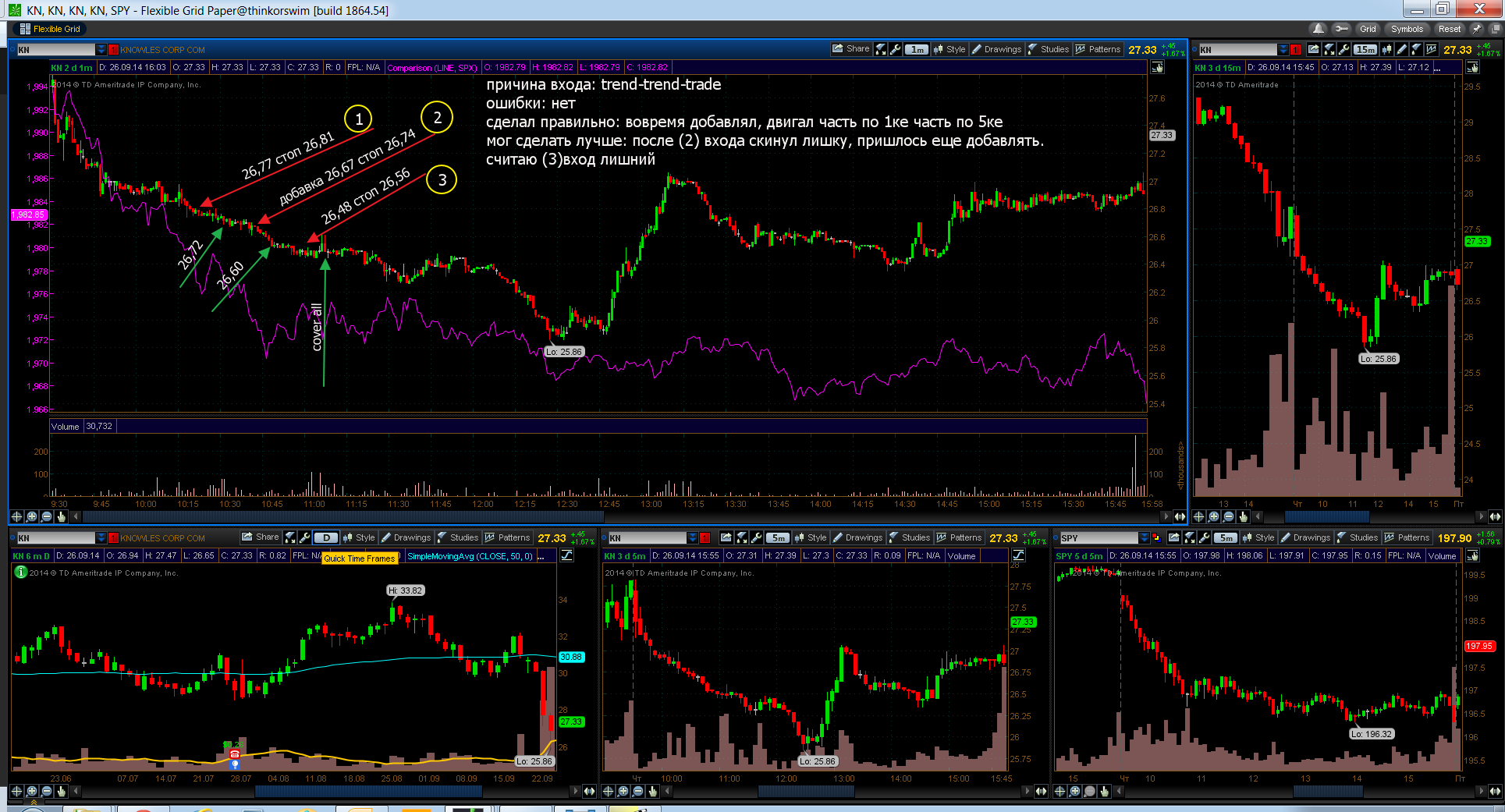Open the Symbols list button
The image size is (1505, 812).
click(x=1407, y=29)
